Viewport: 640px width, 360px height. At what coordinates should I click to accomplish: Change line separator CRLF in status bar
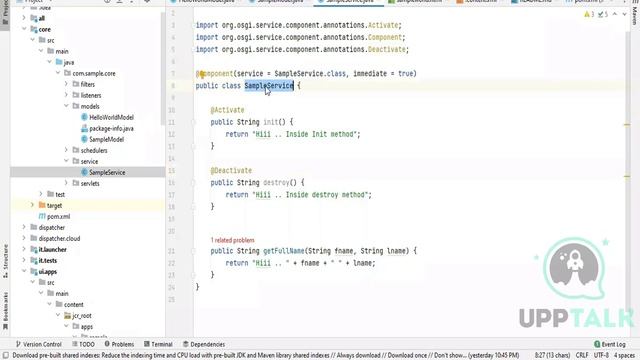click(x=582, y=355)
